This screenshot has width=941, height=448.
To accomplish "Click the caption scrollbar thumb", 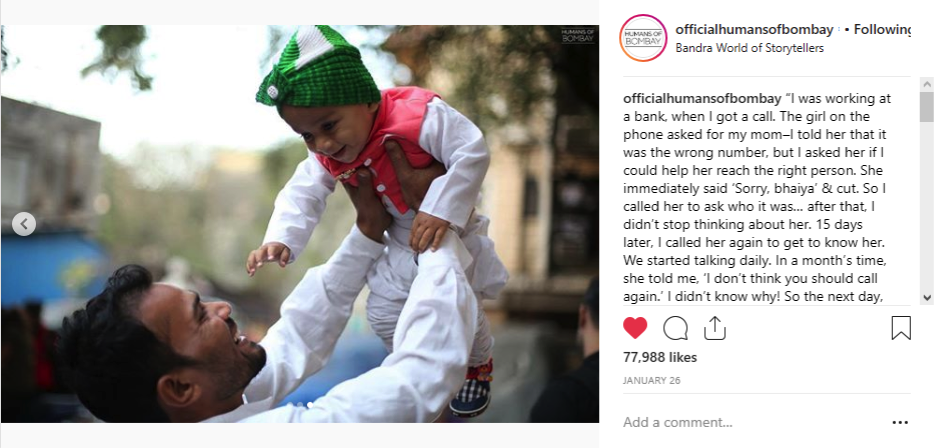I will tap(927, 107).
